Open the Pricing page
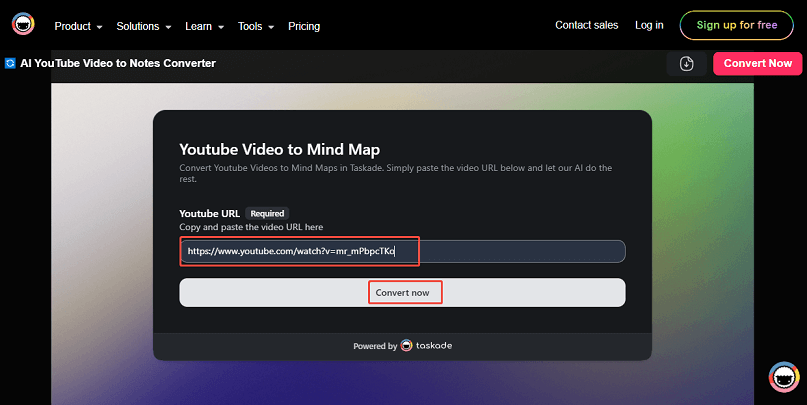Viewport: 807px width, 405px height. (x=304, y=26)
